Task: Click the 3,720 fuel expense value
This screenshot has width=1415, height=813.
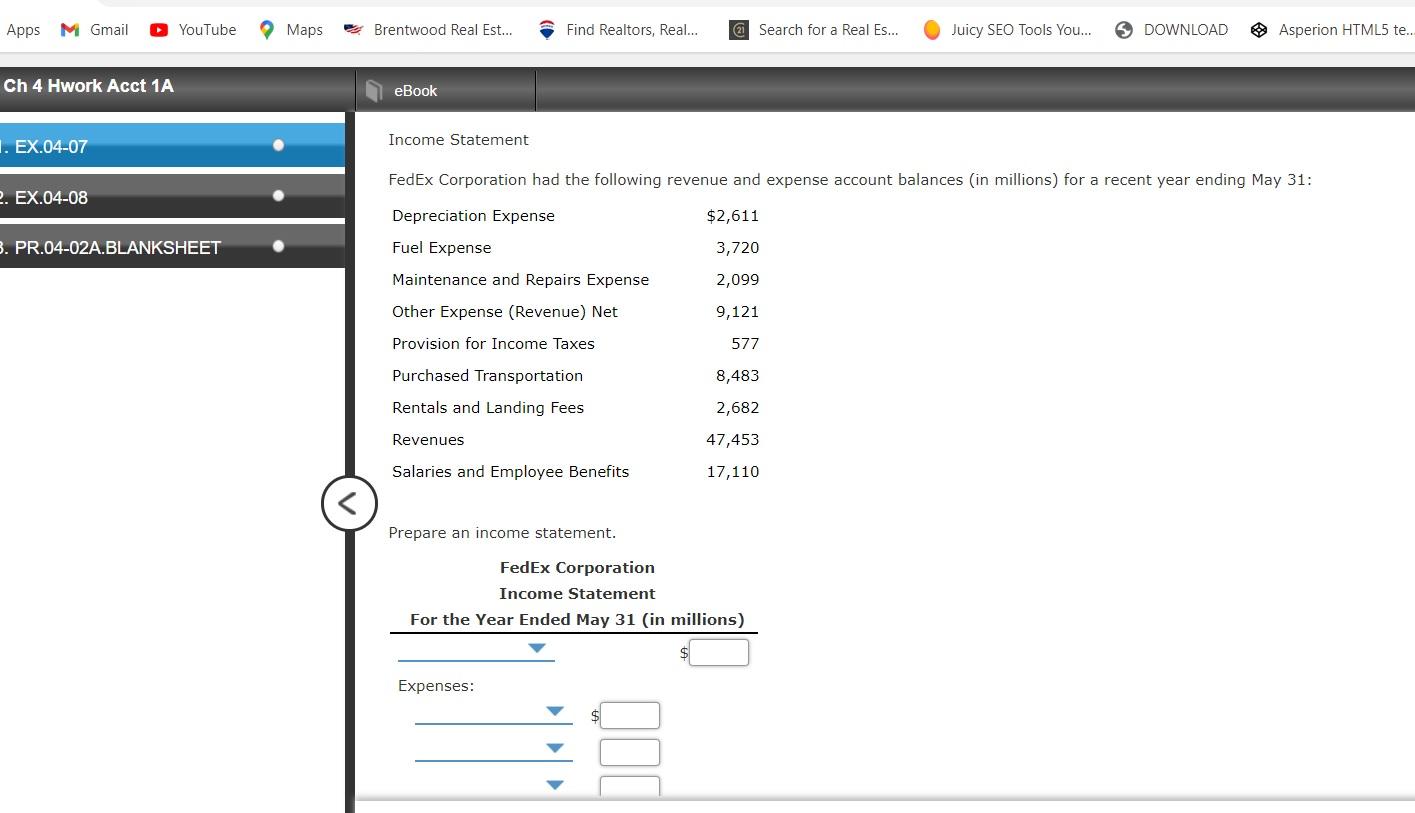Action: point(738,248)
